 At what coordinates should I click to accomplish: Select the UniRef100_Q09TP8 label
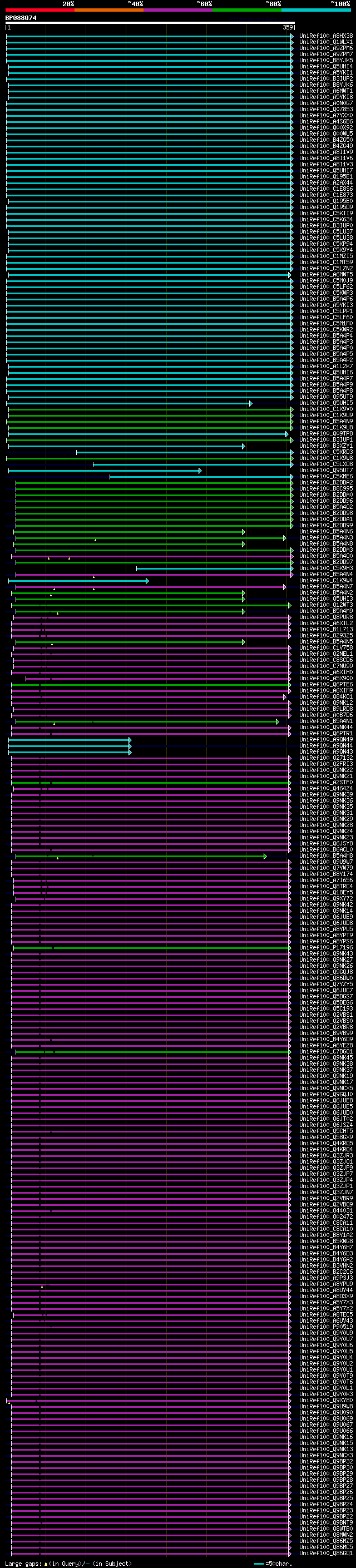click(325, 433)
